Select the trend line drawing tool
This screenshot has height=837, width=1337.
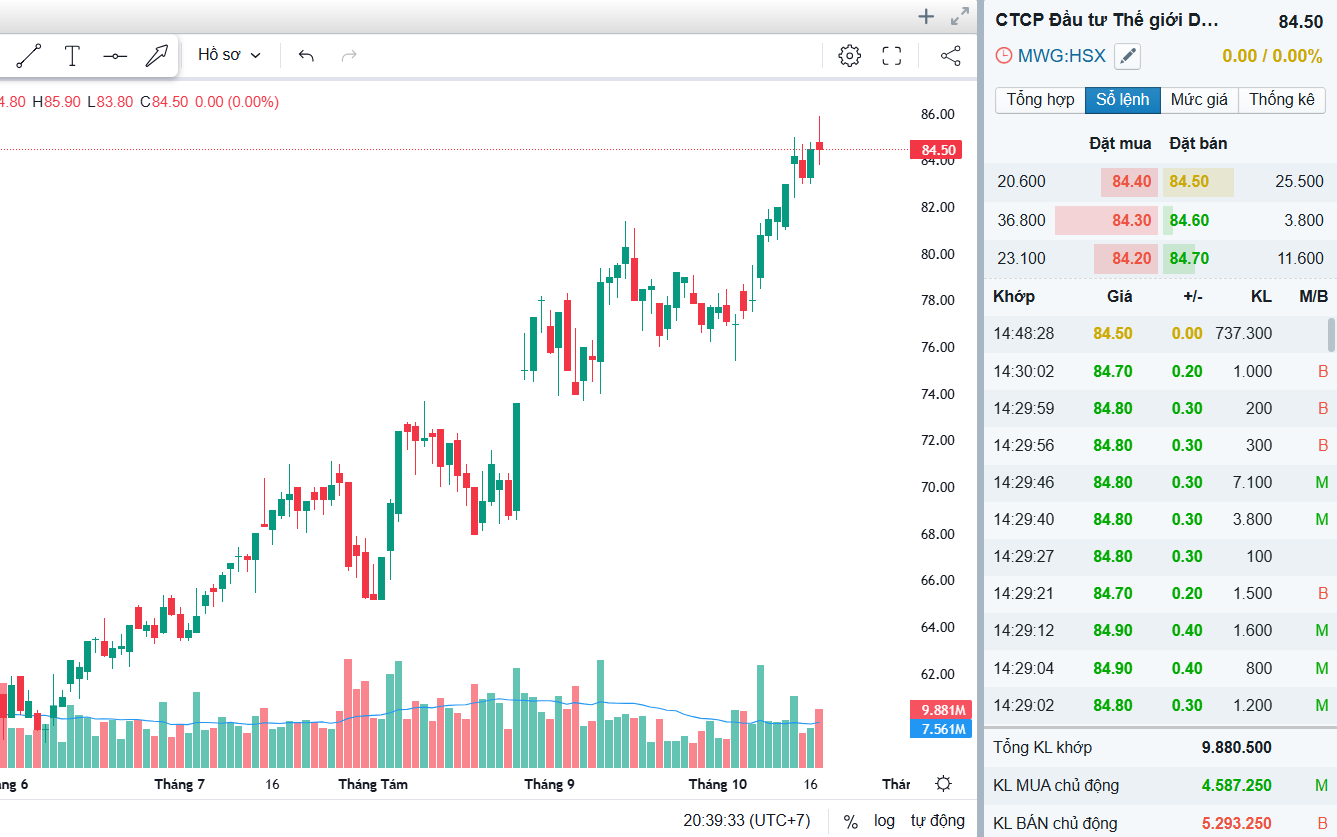pyautogui.click(x=29, y=56)
